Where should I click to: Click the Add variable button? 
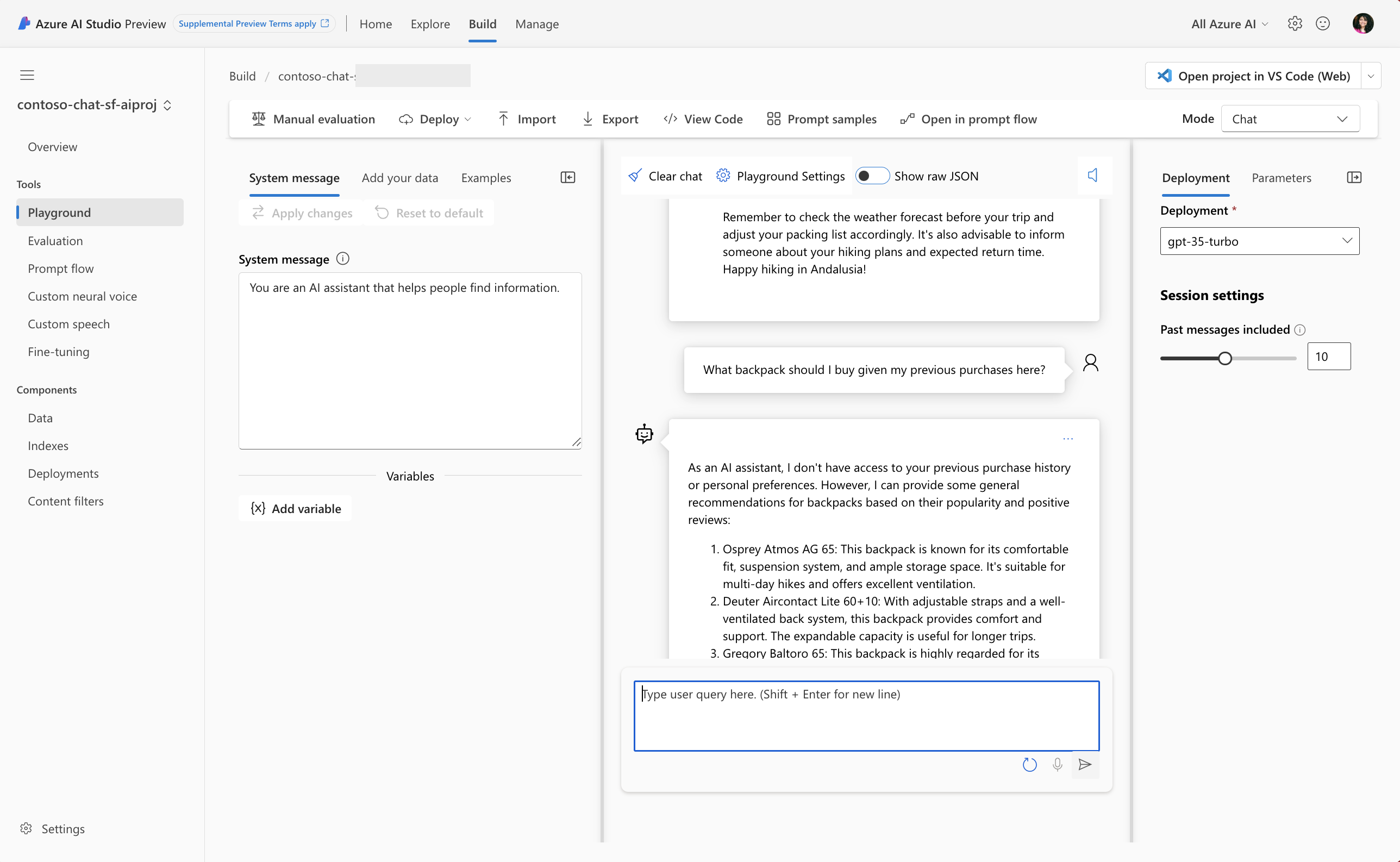coord(296,509)
